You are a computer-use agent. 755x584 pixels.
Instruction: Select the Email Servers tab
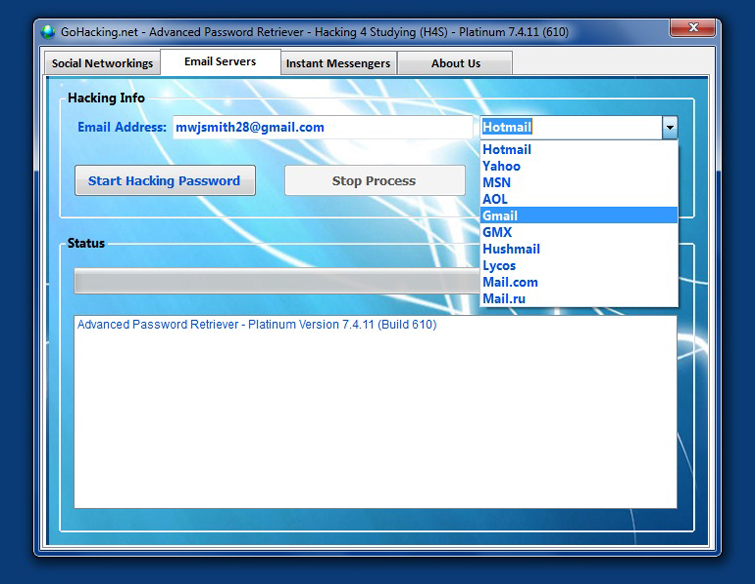point(220,62)
